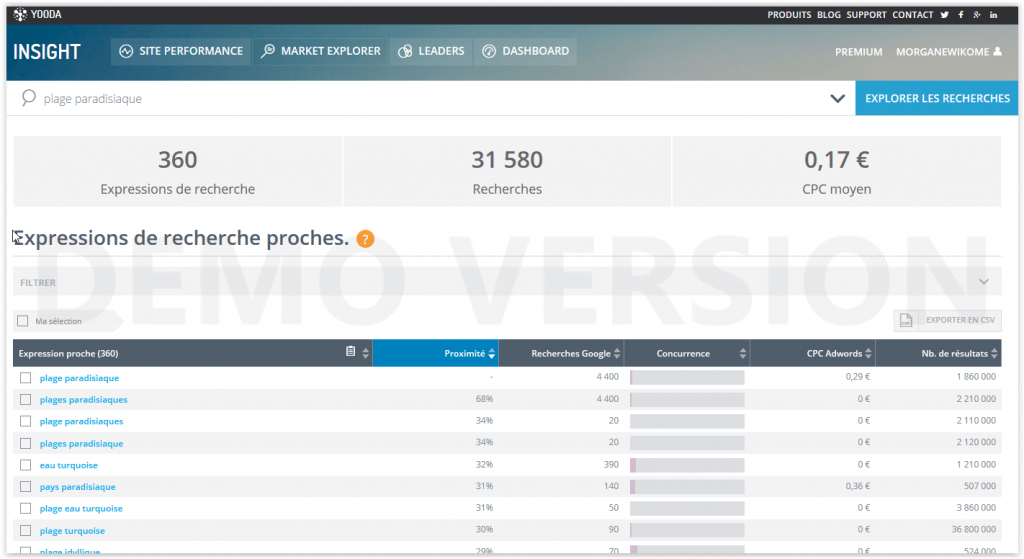Click the user profile icon beside MORGANEWIKOME

click(997, 52)
